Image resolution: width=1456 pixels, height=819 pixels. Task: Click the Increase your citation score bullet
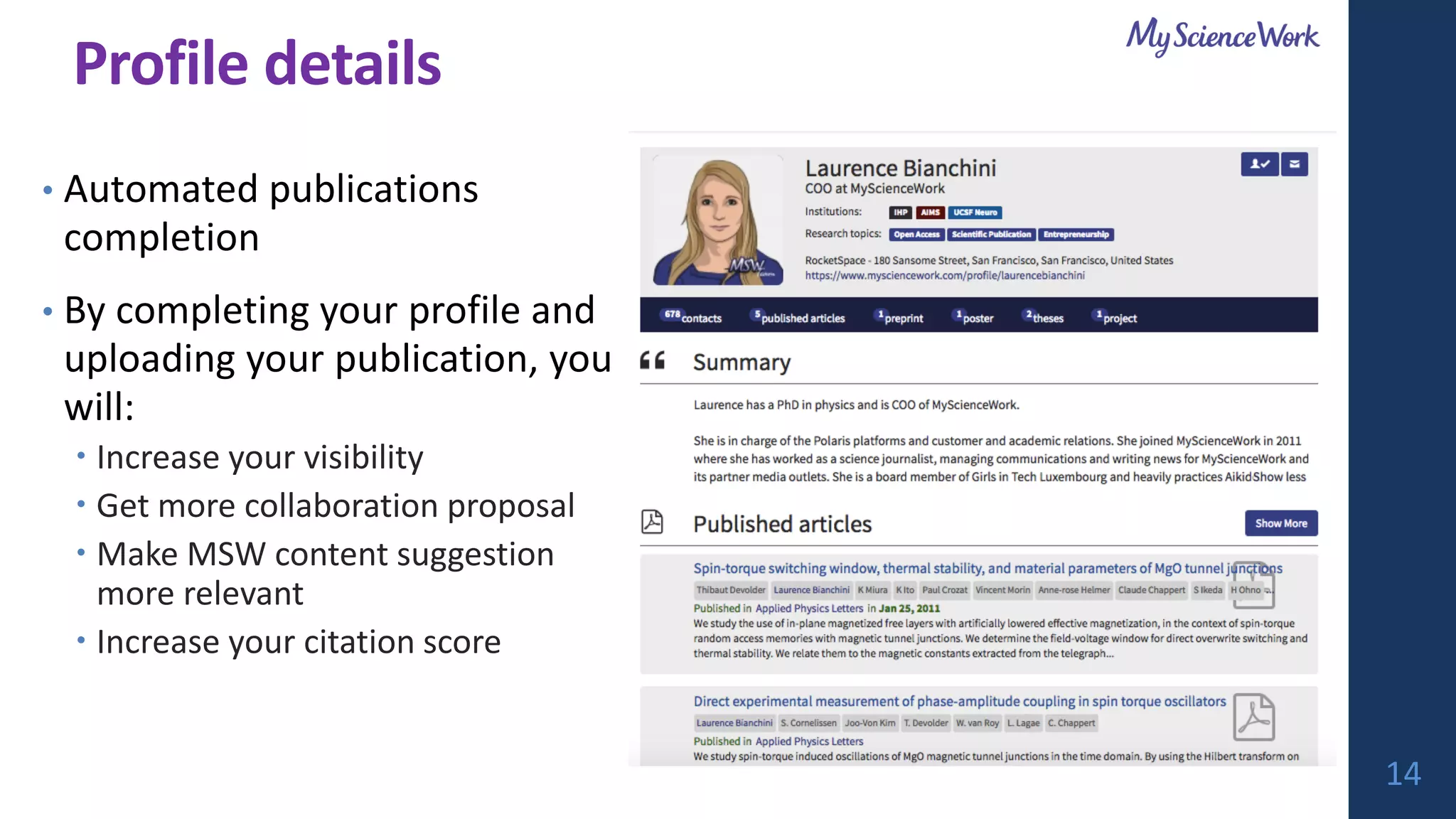[x=299, y=642]
